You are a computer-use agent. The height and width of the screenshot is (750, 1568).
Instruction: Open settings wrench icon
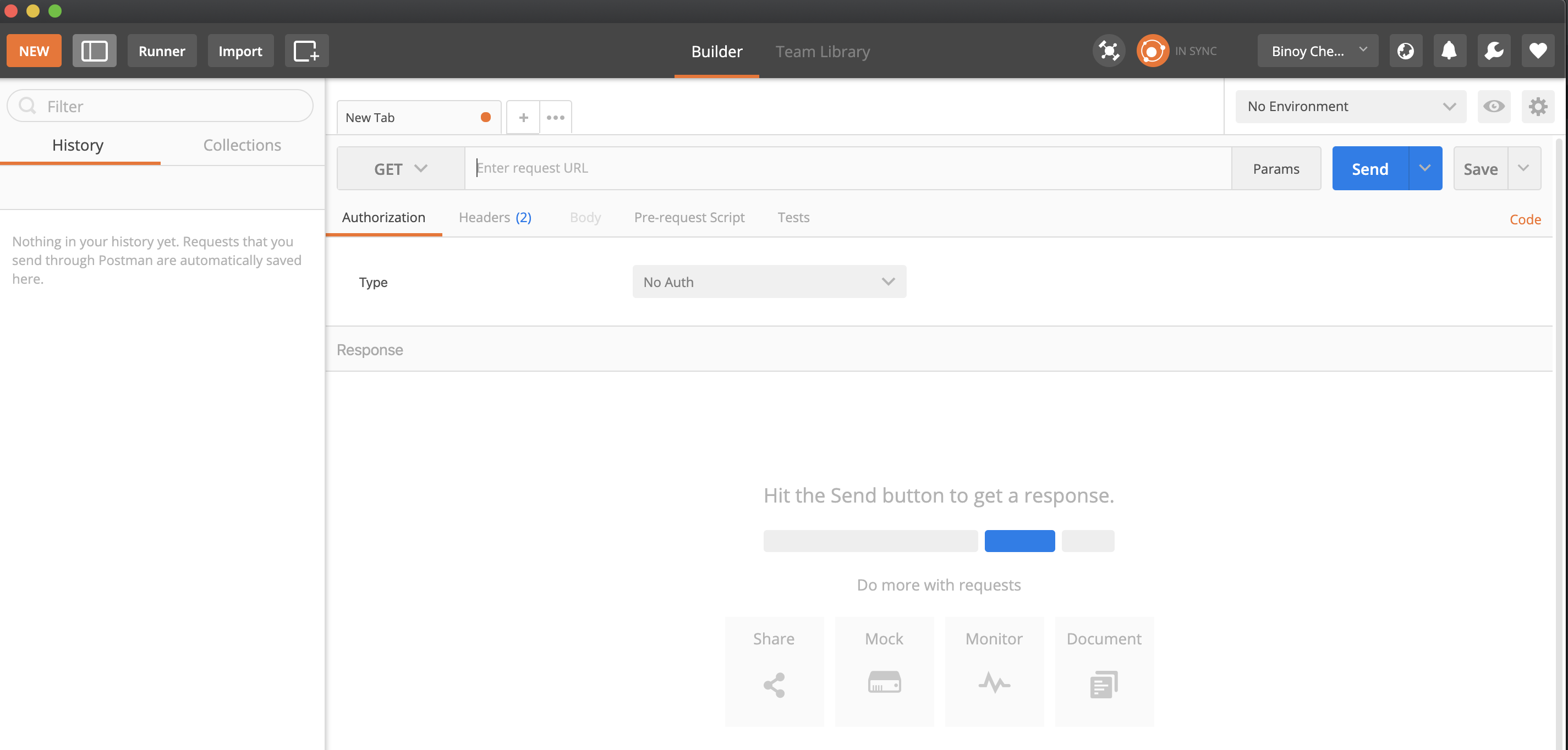point(1494,51)
